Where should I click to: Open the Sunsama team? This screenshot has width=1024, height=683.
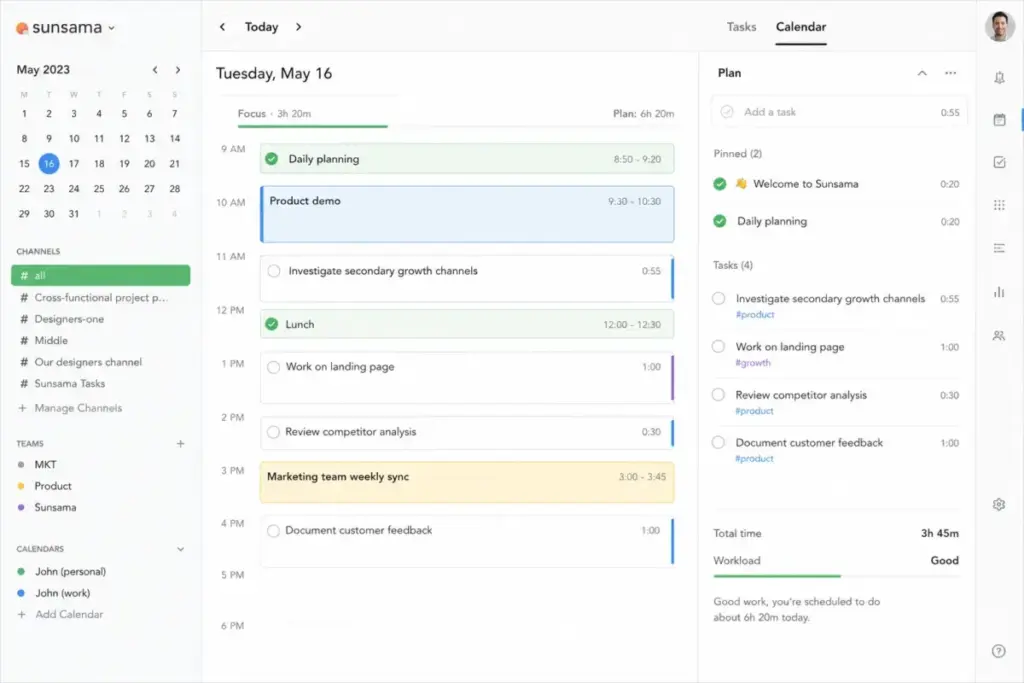pyautogui.click(x=56, y=507)
